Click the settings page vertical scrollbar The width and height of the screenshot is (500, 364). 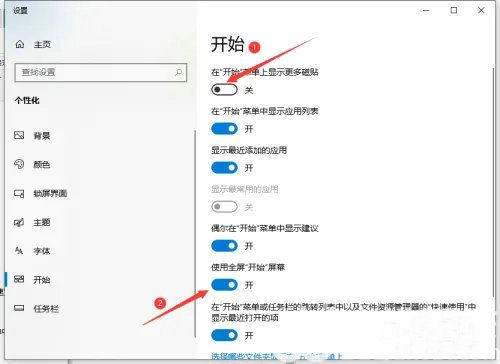[493, 182]
